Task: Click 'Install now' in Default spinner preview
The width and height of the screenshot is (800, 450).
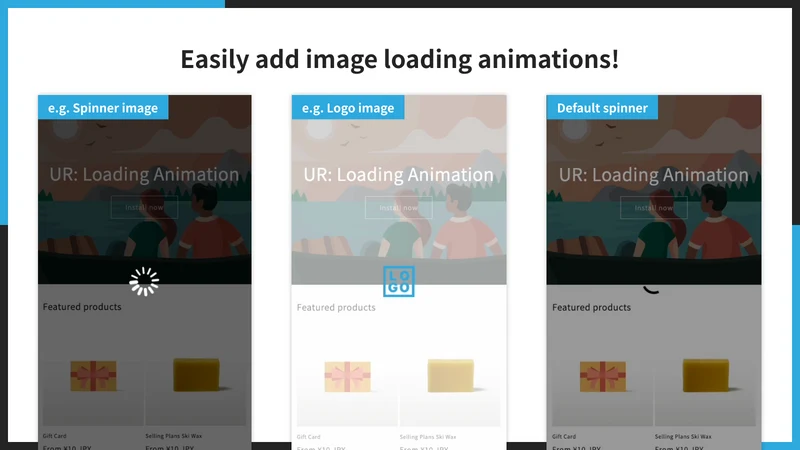Action: tap(654, 208)
